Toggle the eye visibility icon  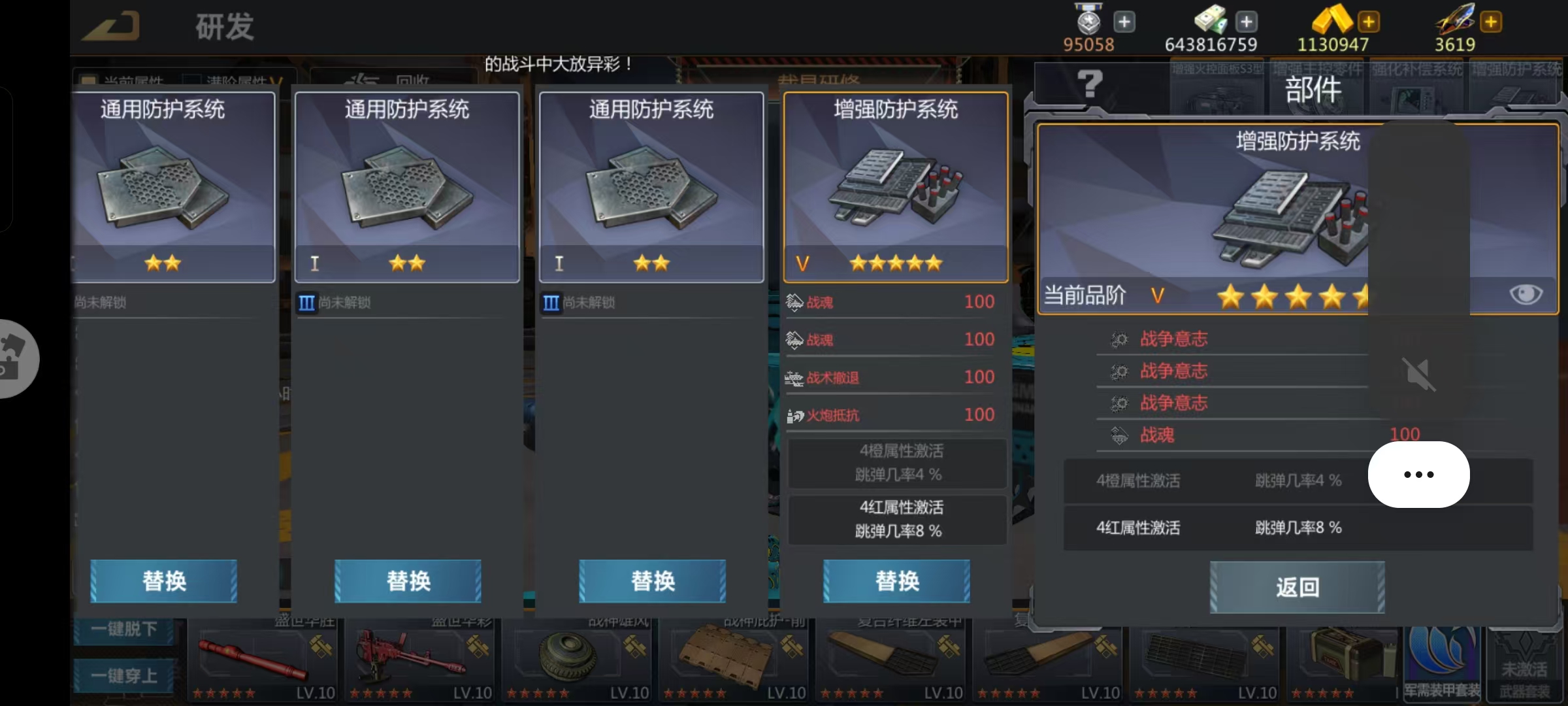pyautogui.click(x=1526, y=294)
